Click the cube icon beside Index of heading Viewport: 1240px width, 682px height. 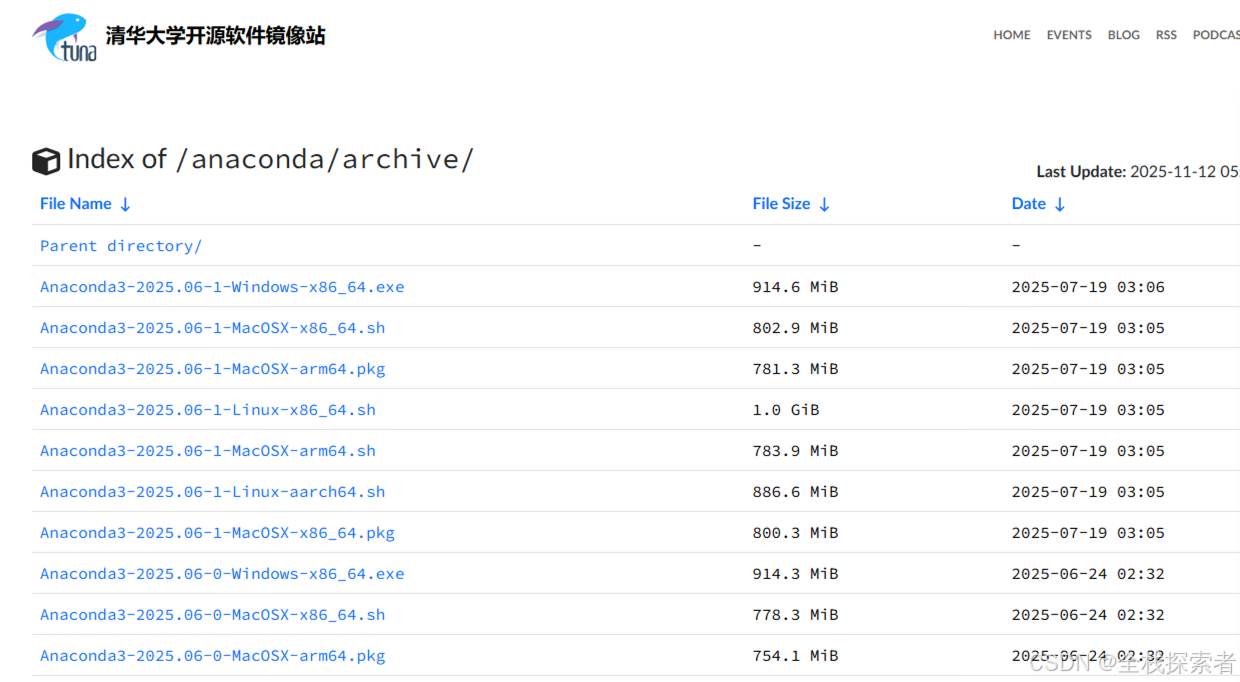coord(47,161)
